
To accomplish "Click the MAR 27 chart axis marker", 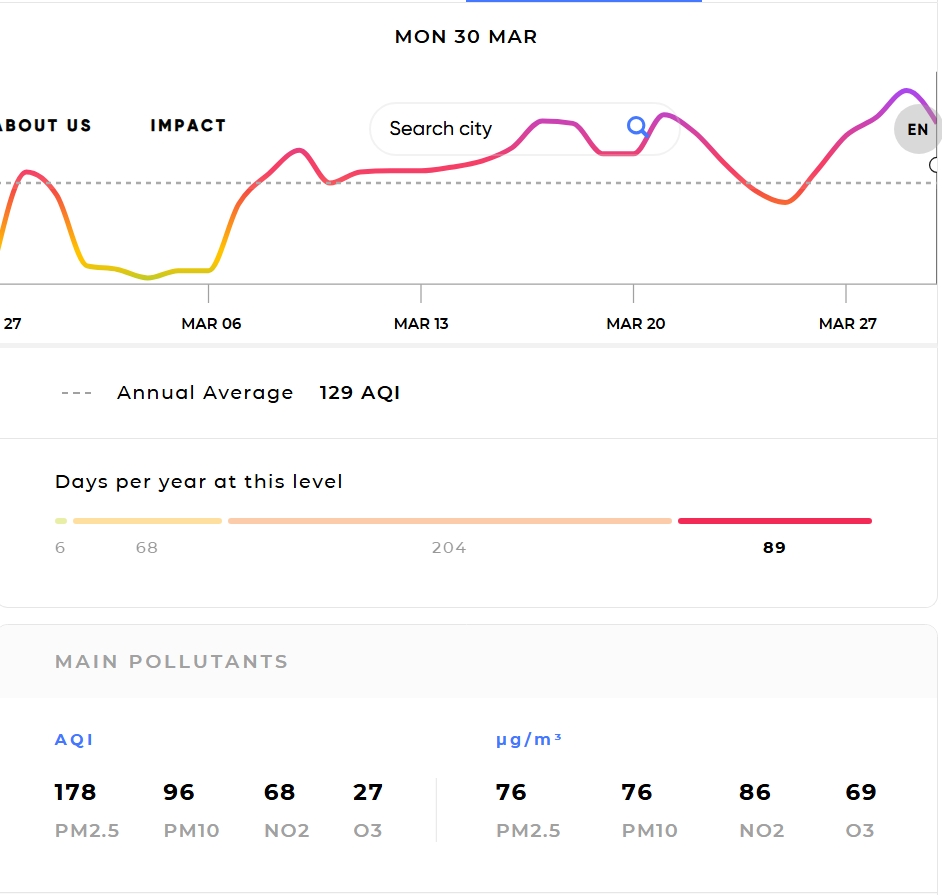I will [847, 323].
